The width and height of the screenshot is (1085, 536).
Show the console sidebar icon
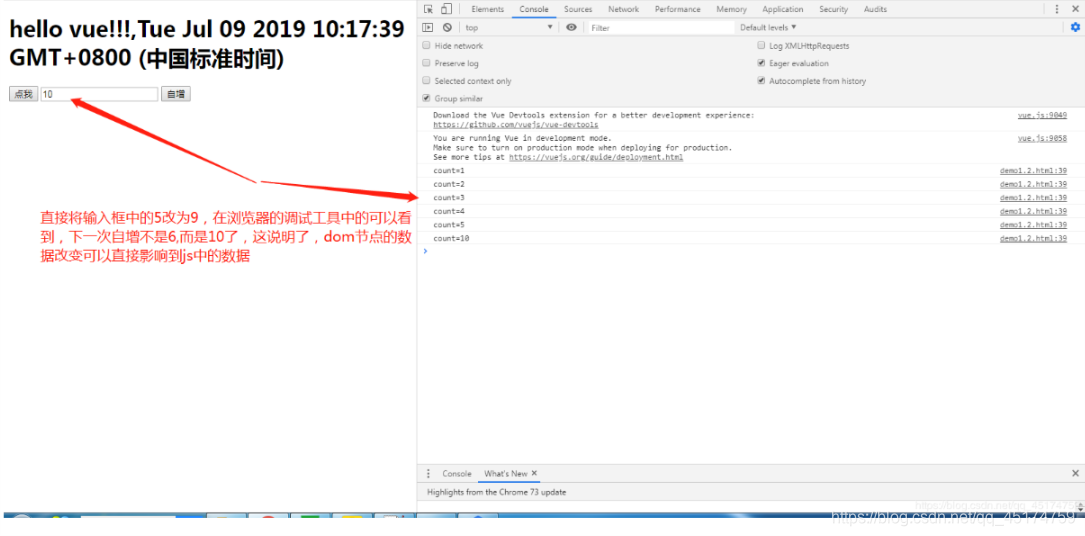428,28
